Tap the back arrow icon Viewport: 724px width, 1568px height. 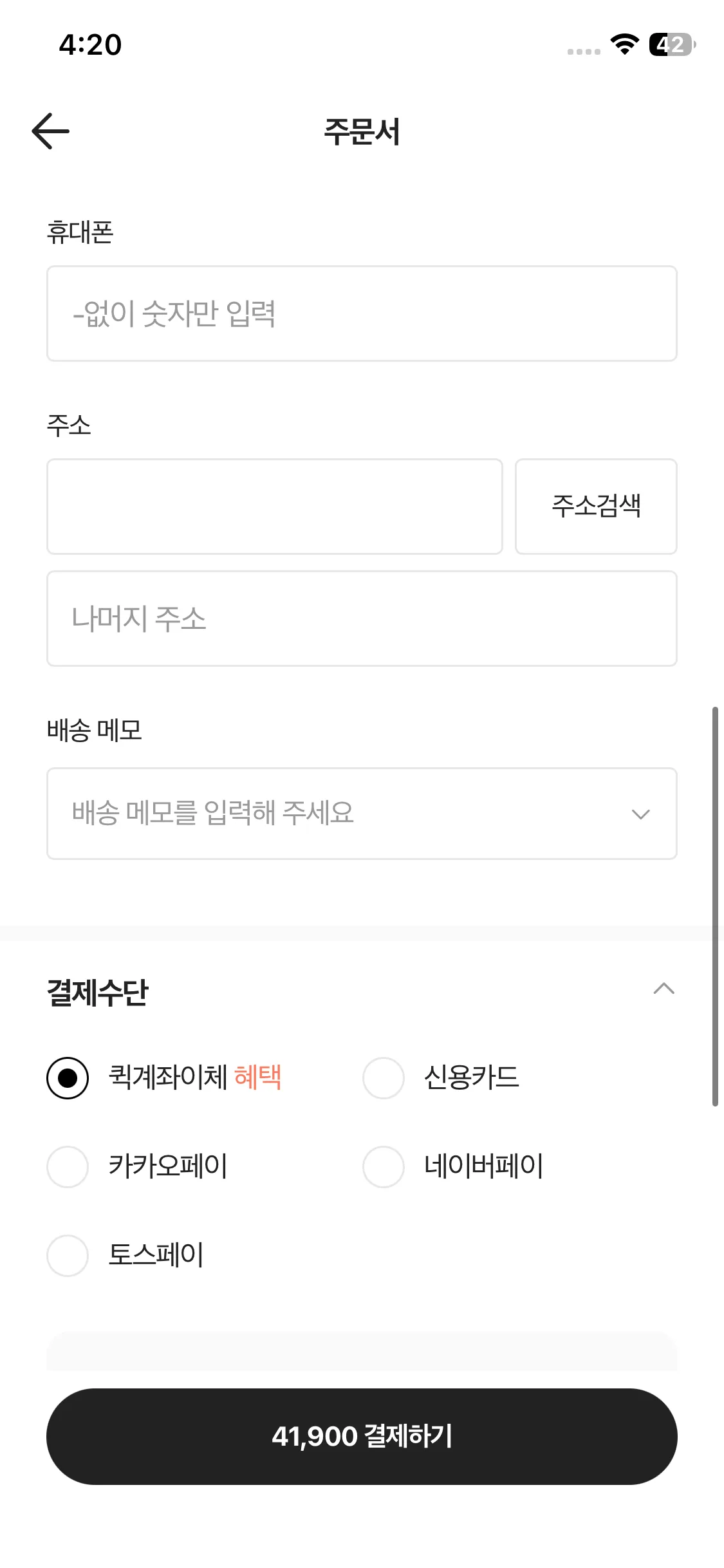[x=51, y=131]
